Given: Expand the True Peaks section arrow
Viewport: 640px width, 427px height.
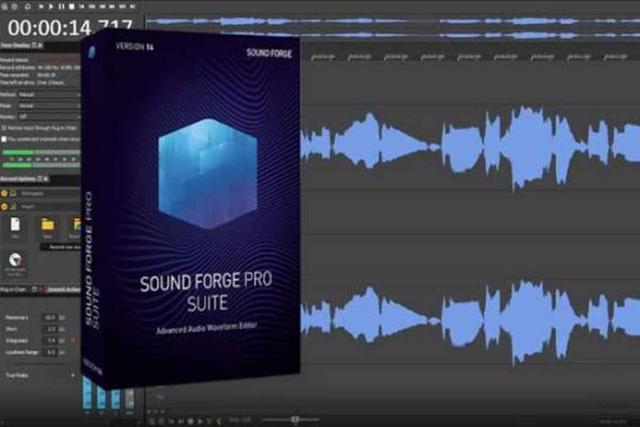Looking at the screenshot, I should pyautogui.click(x=74, y=375).
